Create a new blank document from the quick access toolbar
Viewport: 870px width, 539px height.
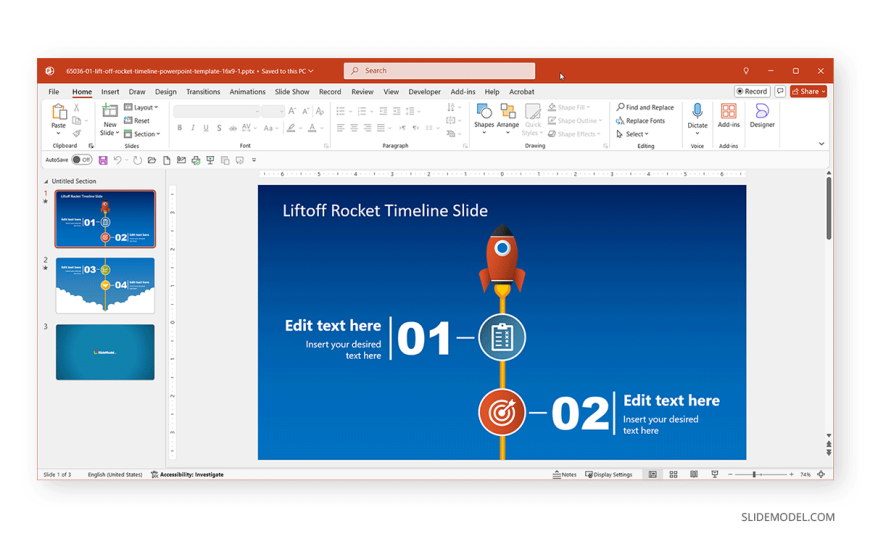[x=166, y=160]
